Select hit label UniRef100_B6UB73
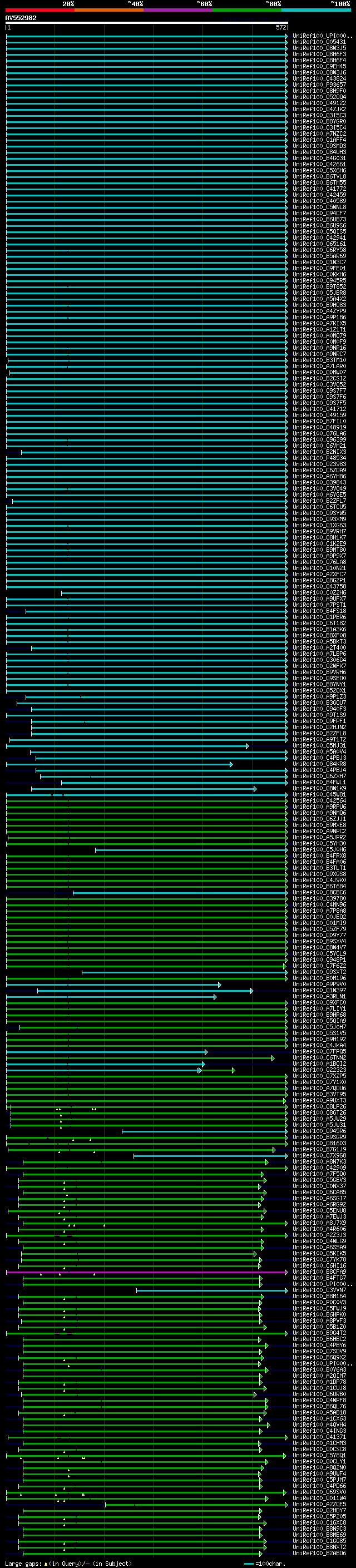Screen dimensions: 356x1568 pyautogui.click(x=319, y=219)
